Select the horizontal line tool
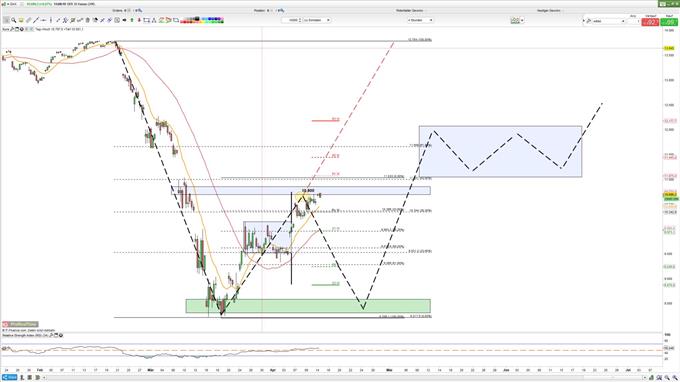Screen dimensions: 680x382 43,20
